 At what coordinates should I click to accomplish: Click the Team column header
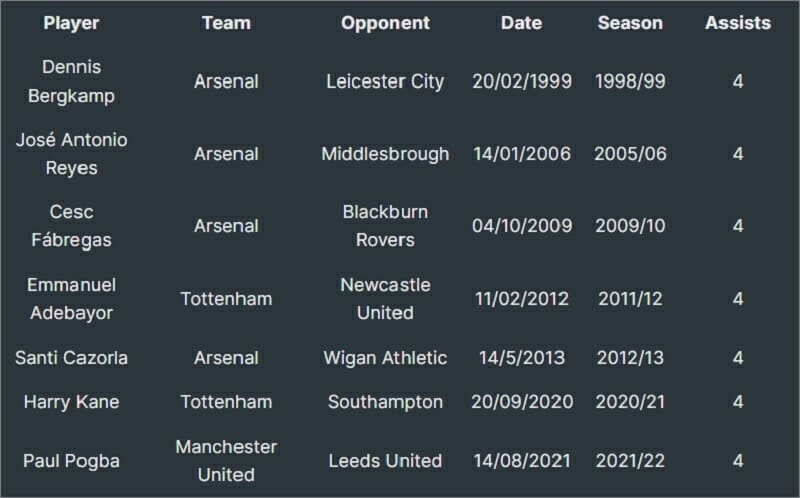click(226, 23)
